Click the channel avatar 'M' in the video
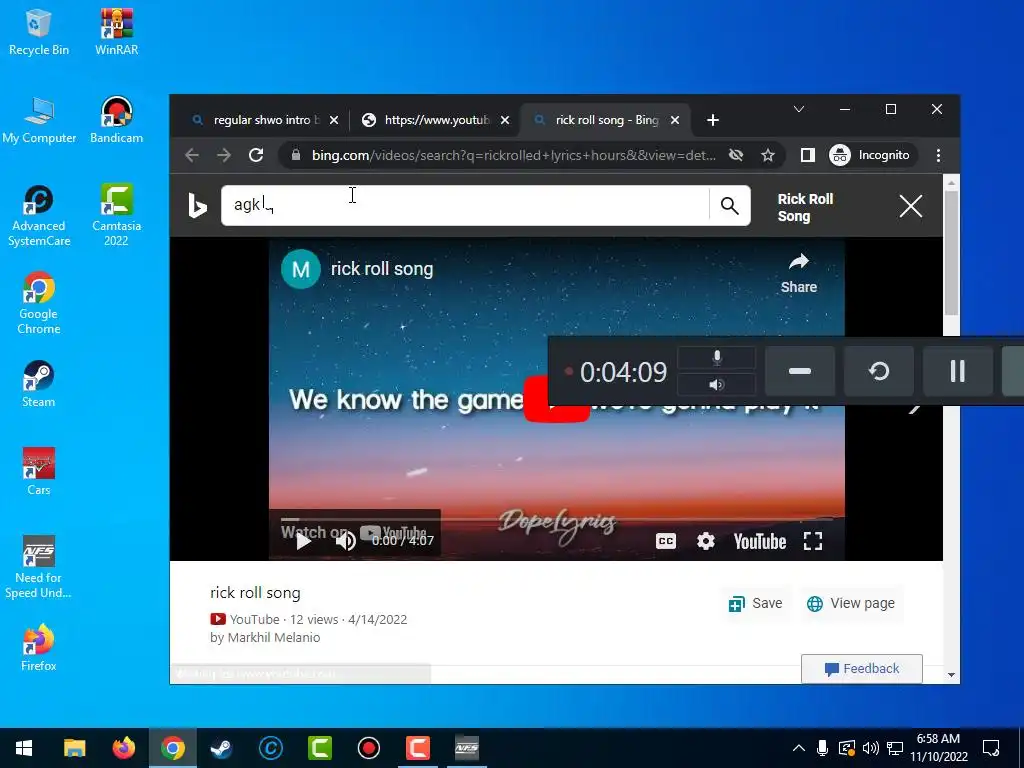 pyautogui.click(x=300, y=268)
